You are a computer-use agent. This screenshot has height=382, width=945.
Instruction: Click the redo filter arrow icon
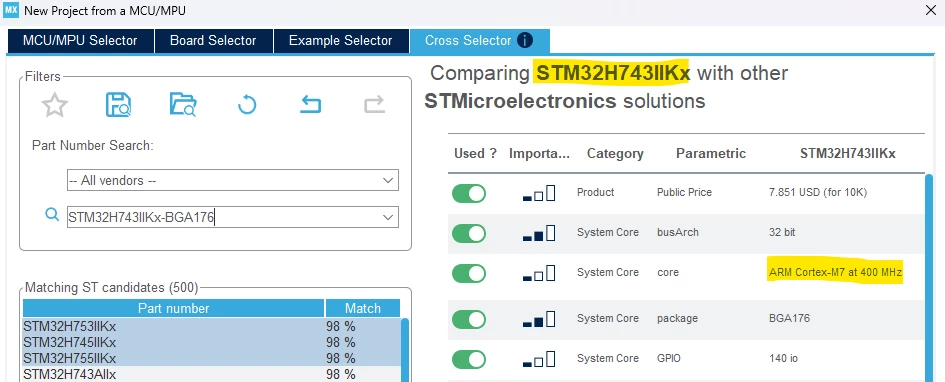374,105
